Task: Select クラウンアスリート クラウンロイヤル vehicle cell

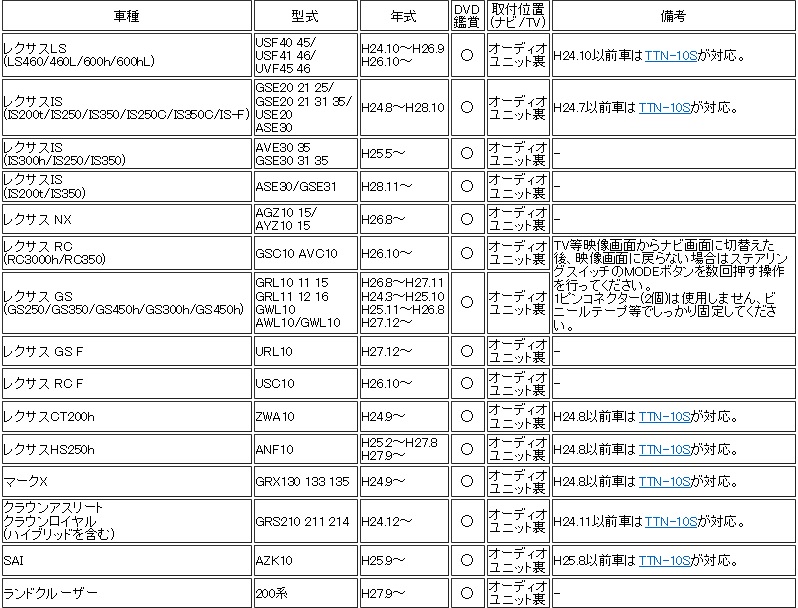Action: pos(127,521)
